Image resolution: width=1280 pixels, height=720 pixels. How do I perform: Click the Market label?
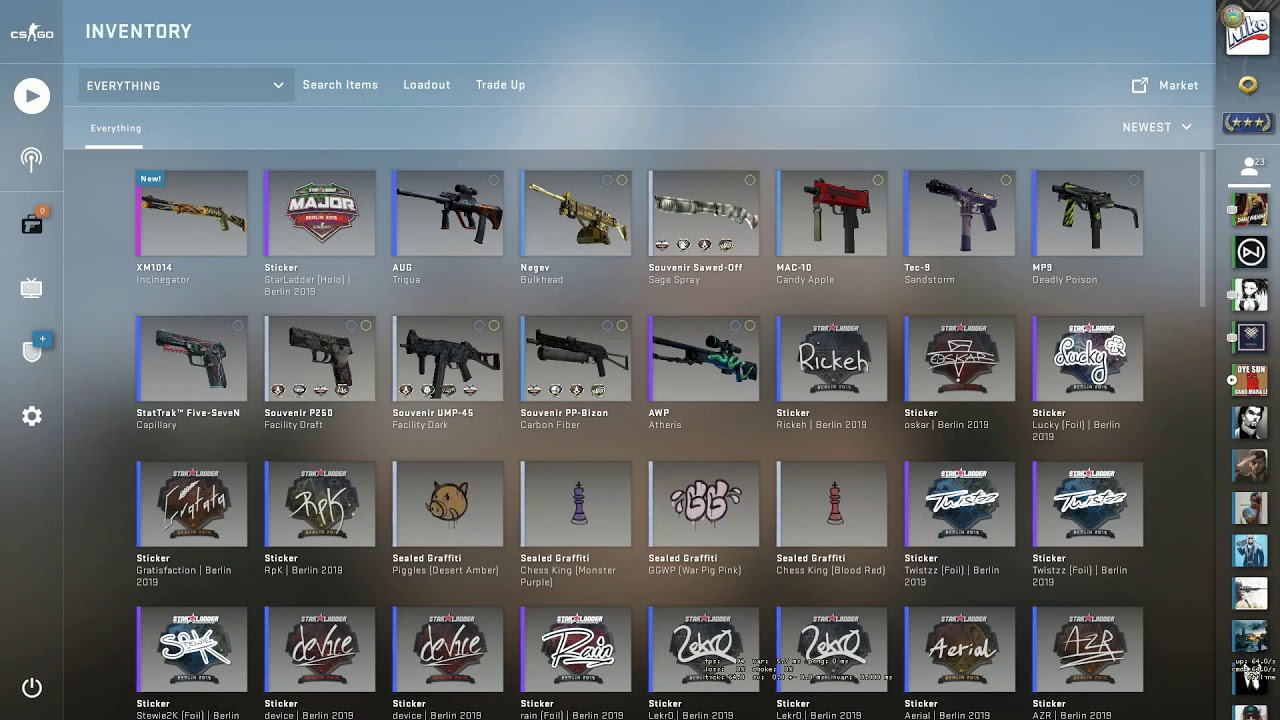click(x=1178, y=85)
